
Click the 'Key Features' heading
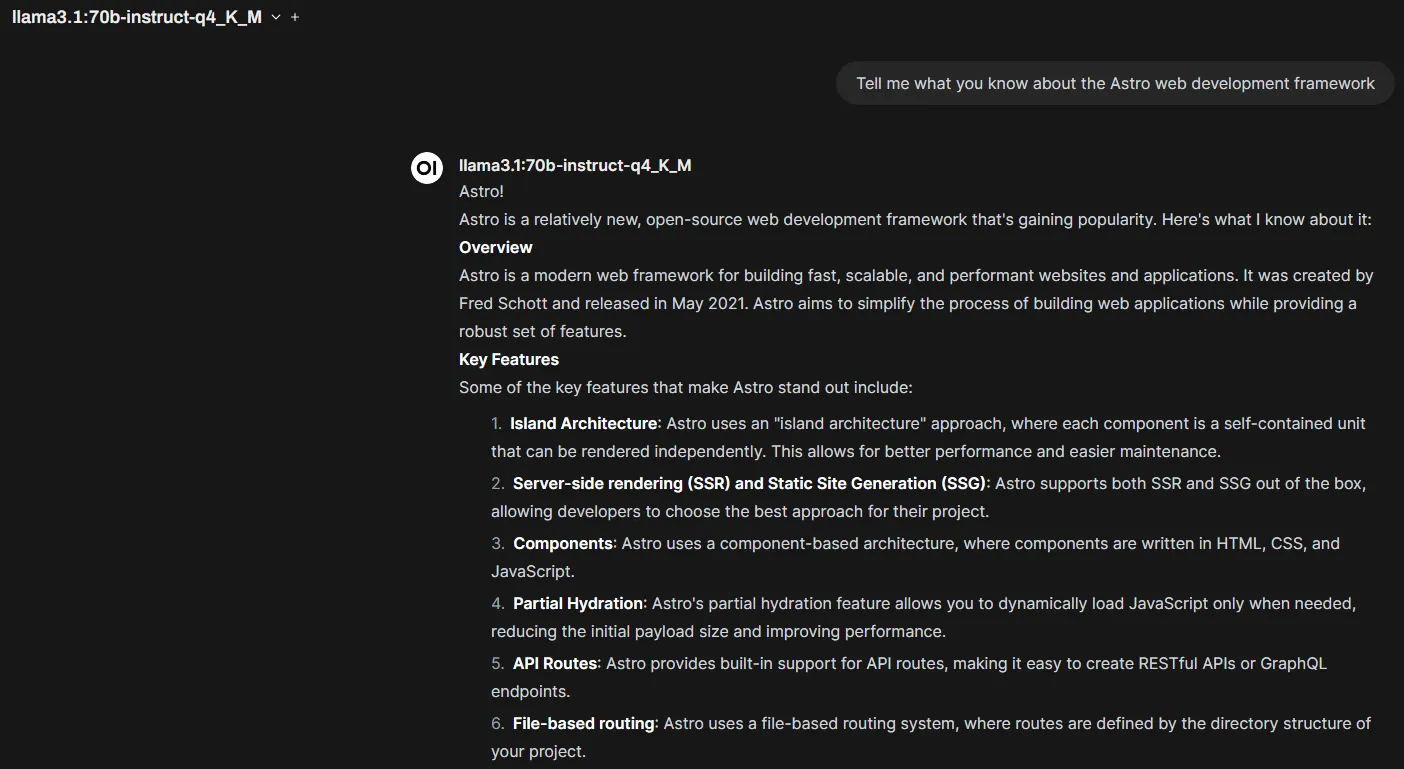point(509,359)
